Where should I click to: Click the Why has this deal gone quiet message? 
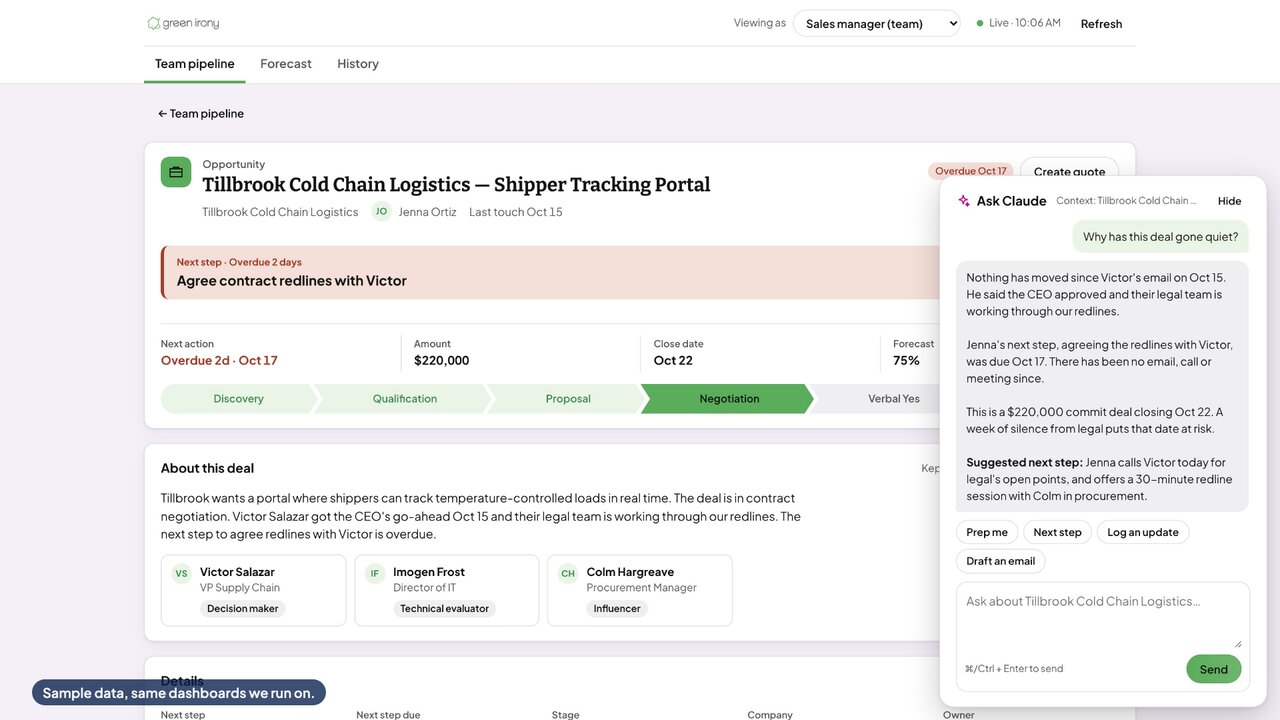click(x=1161, y=237)
